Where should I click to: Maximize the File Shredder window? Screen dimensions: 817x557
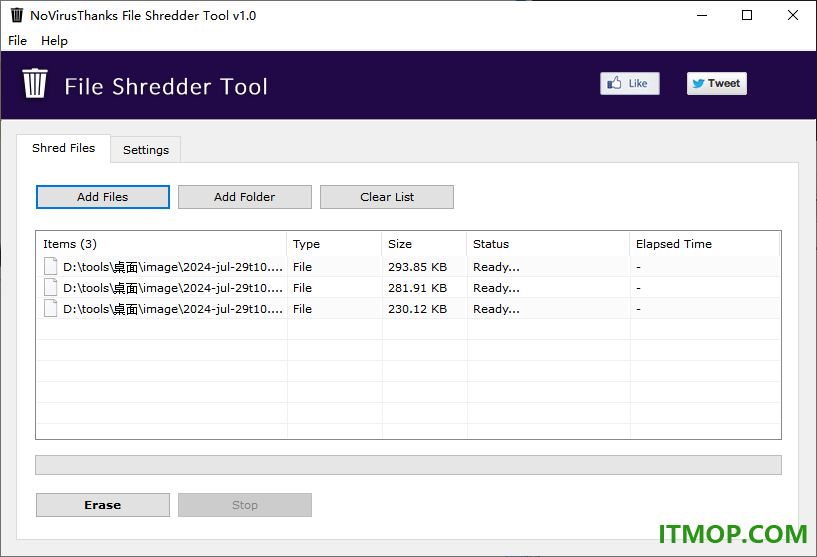[747, 15]
